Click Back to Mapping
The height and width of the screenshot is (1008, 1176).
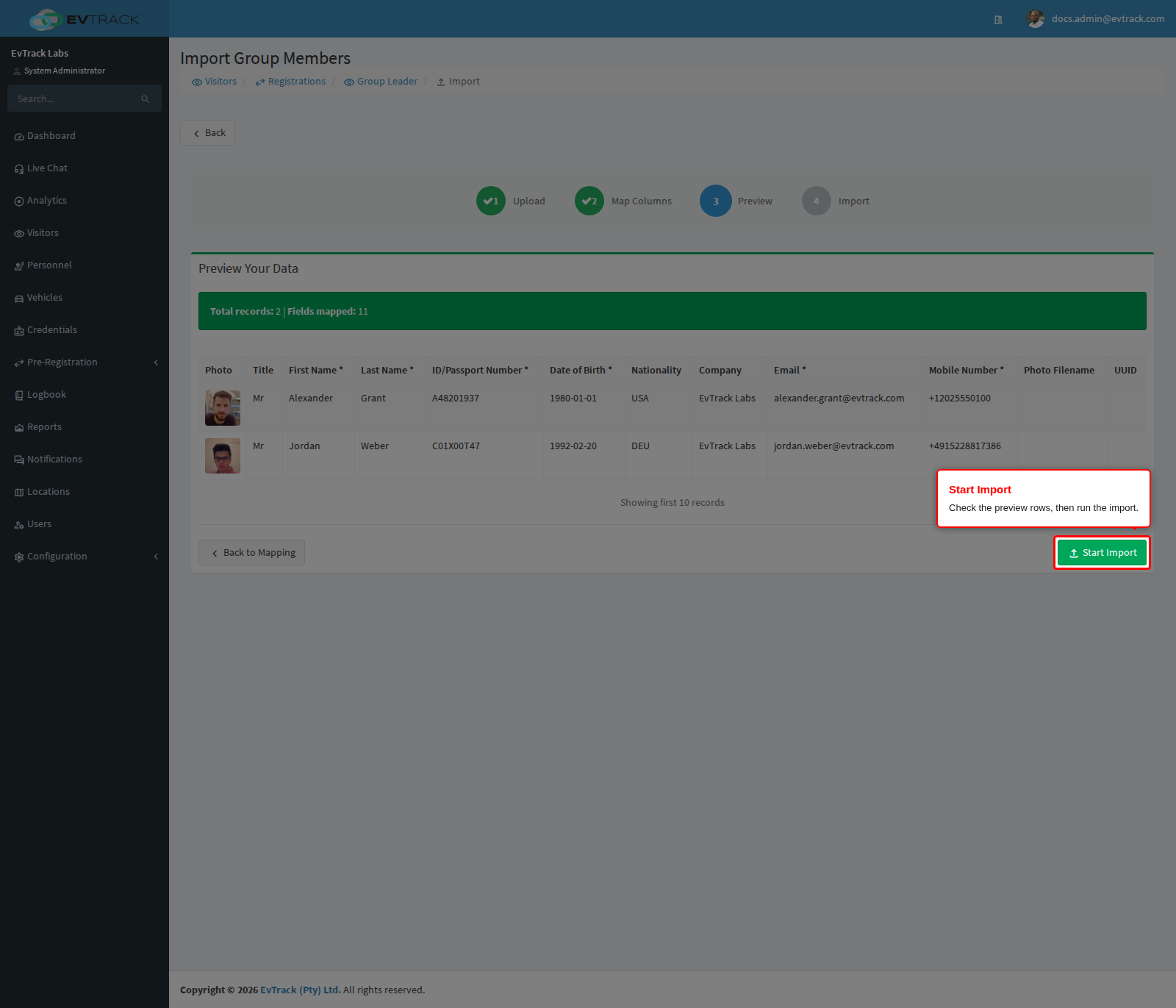(x=251, y=553)
